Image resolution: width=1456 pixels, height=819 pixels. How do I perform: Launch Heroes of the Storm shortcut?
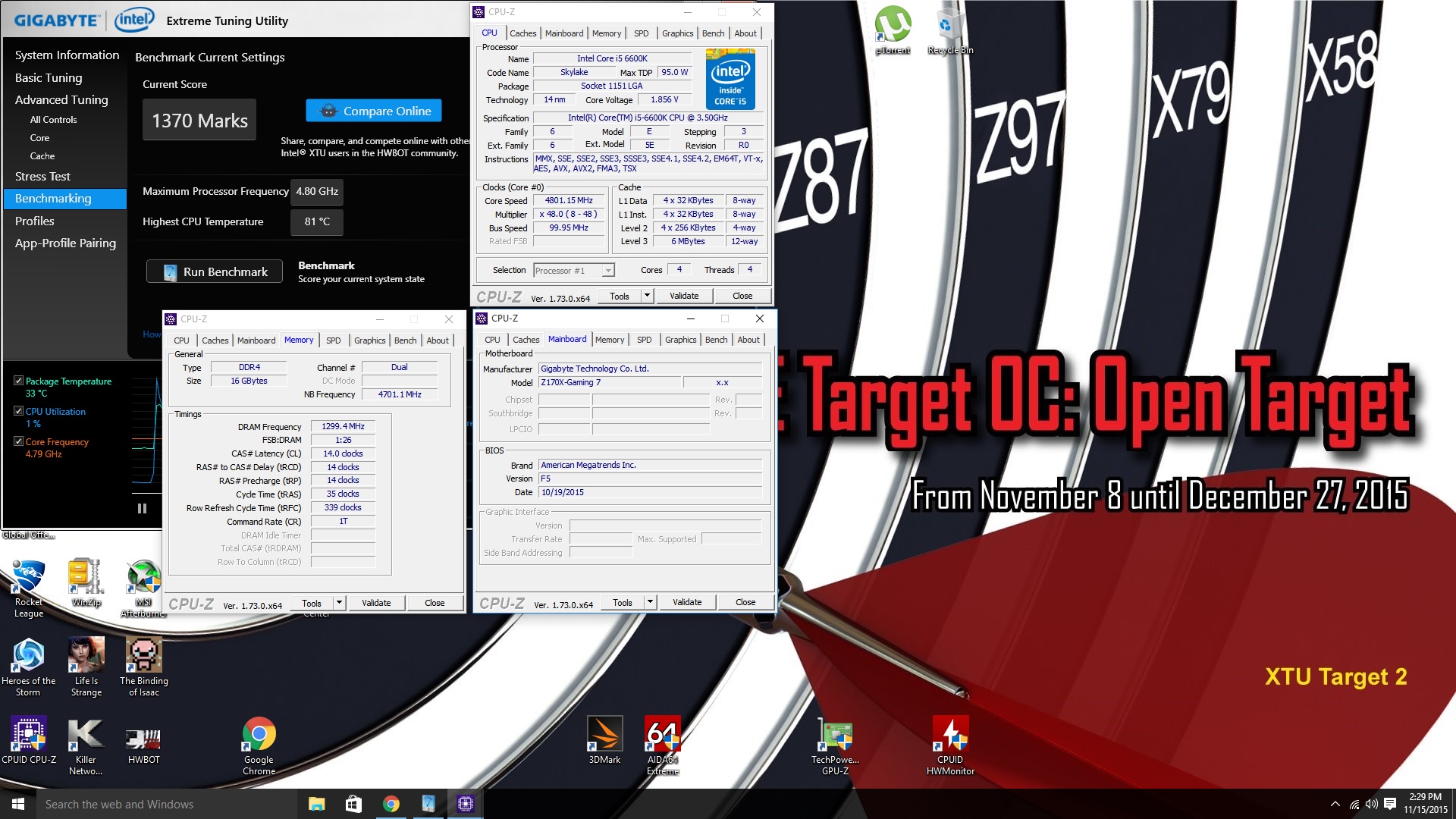tap(29, 667)
